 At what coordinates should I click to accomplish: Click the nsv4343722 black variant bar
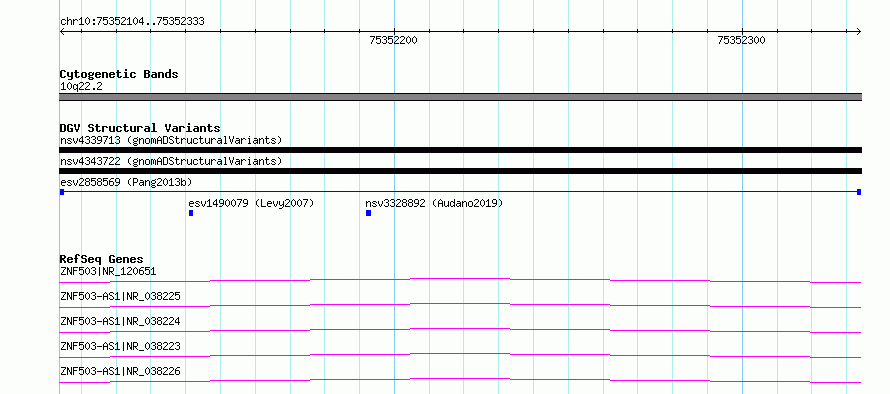coord(460,171)
